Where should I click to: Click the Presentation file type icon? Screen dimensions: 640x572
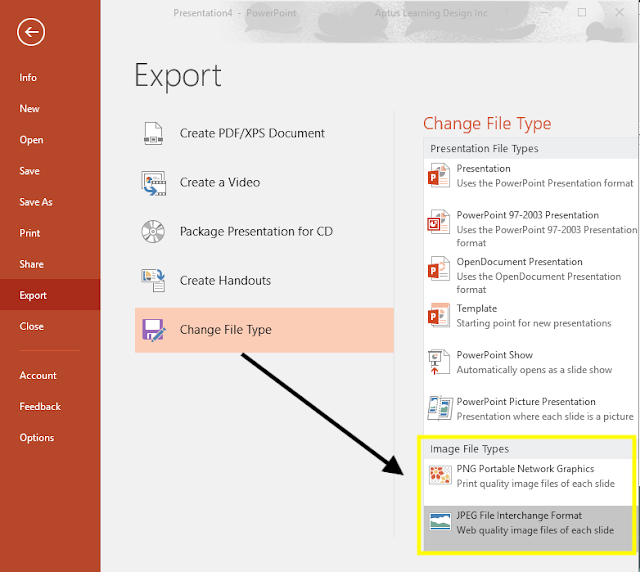(x=439, y=176)
